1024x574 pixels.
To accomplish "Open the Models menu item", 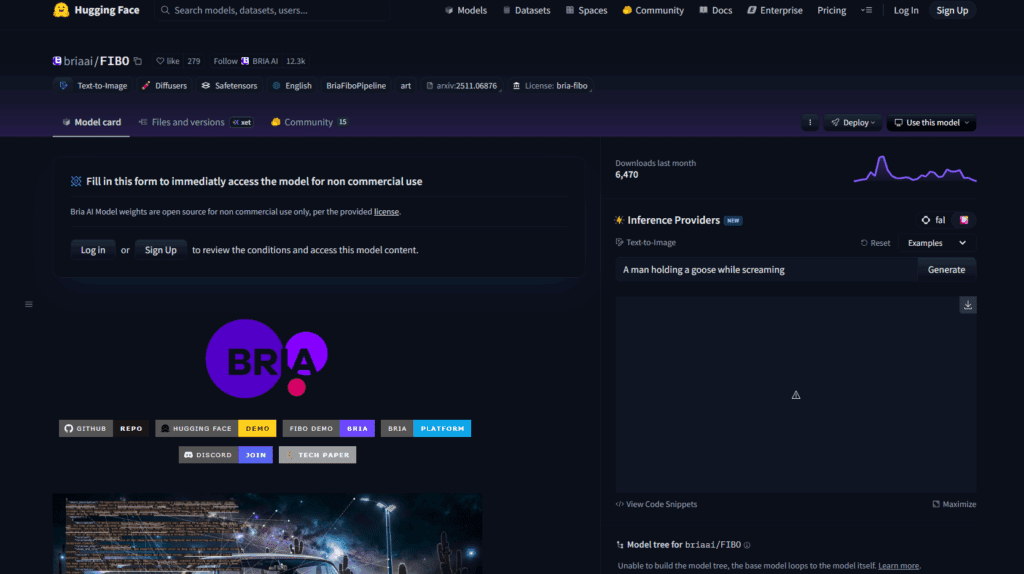I will 466,10.
